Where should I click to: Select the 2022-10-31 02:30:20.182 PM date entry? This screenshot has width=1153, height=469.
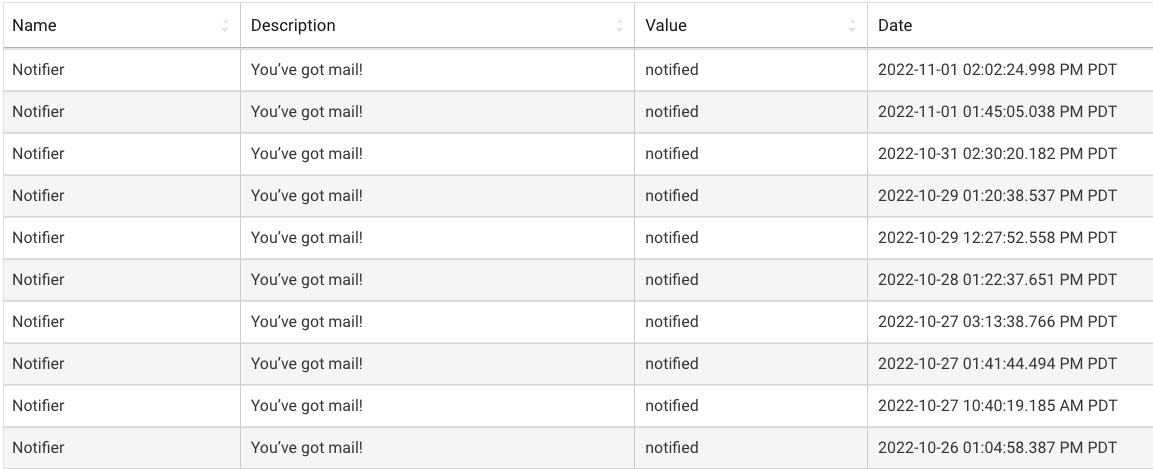(996, 154)
